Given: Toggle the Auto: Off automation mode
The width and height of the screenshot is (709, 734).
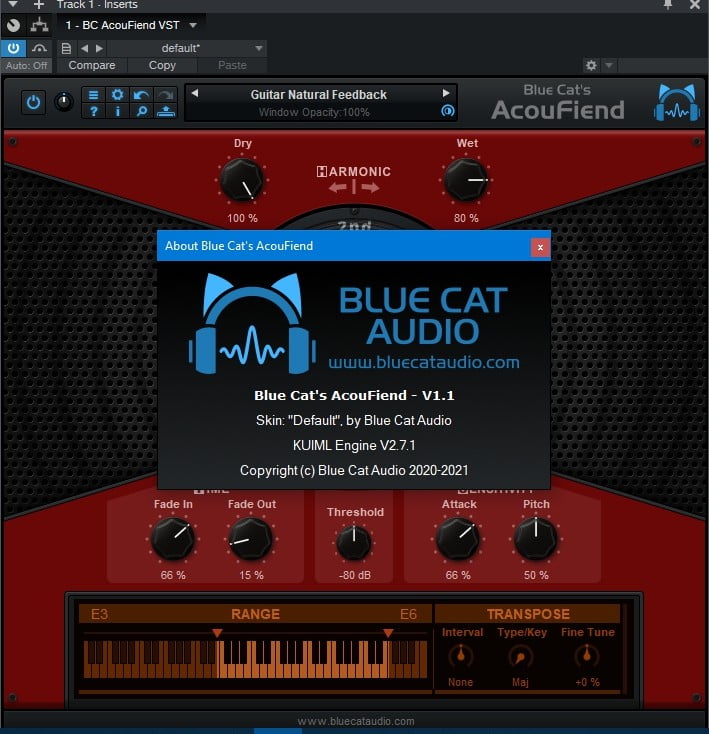Looking at the screenshot, I should tap(27, 65).
